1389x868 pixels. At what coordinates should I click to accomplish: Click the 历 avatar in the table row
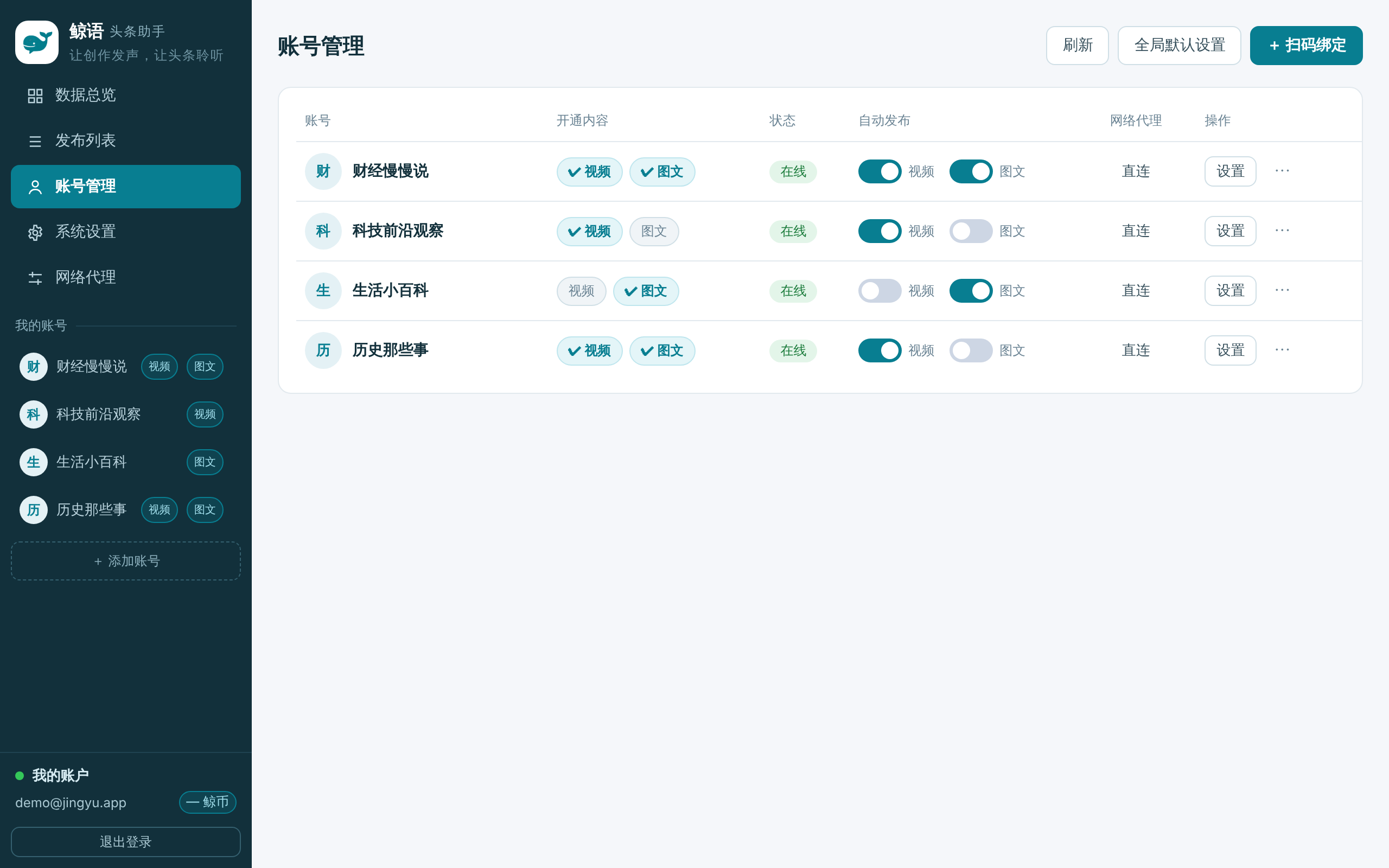pyautogui.click(x=323, y=350)
